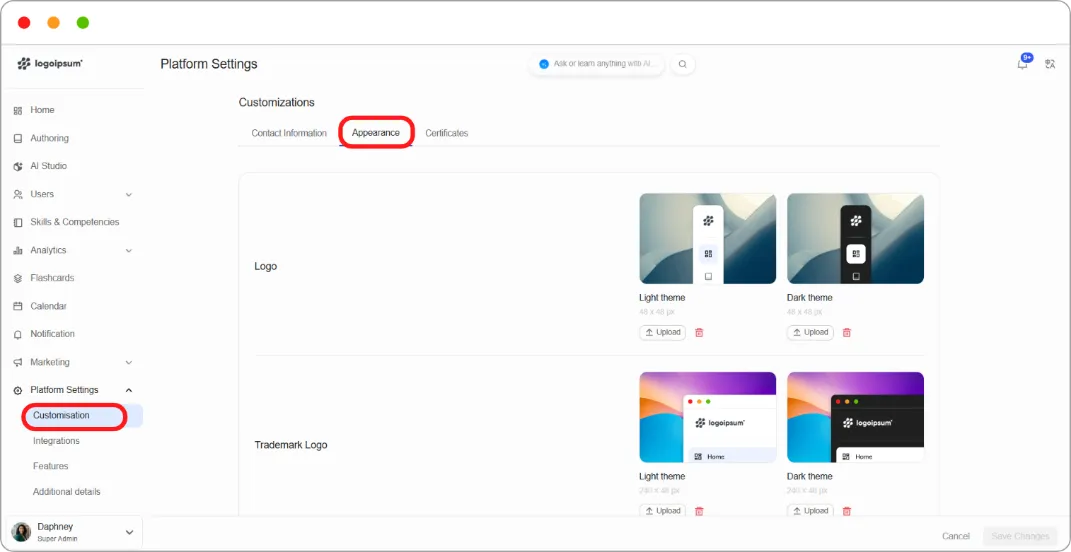
Task: Click the Ask or learn anything search field
Action: click(x=596, y=64)
